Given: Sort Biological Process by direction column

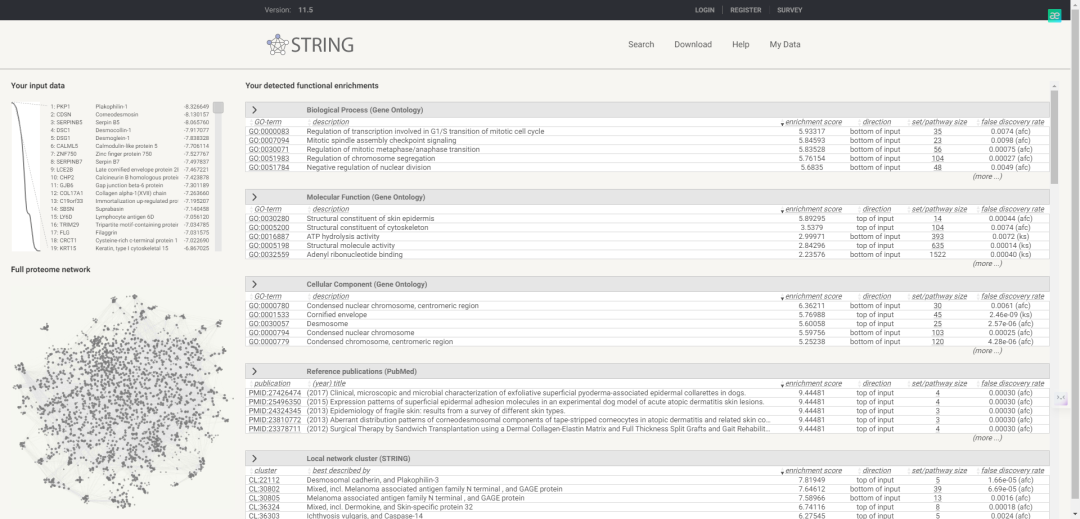Looking at the screenshot, I should 875,122.
